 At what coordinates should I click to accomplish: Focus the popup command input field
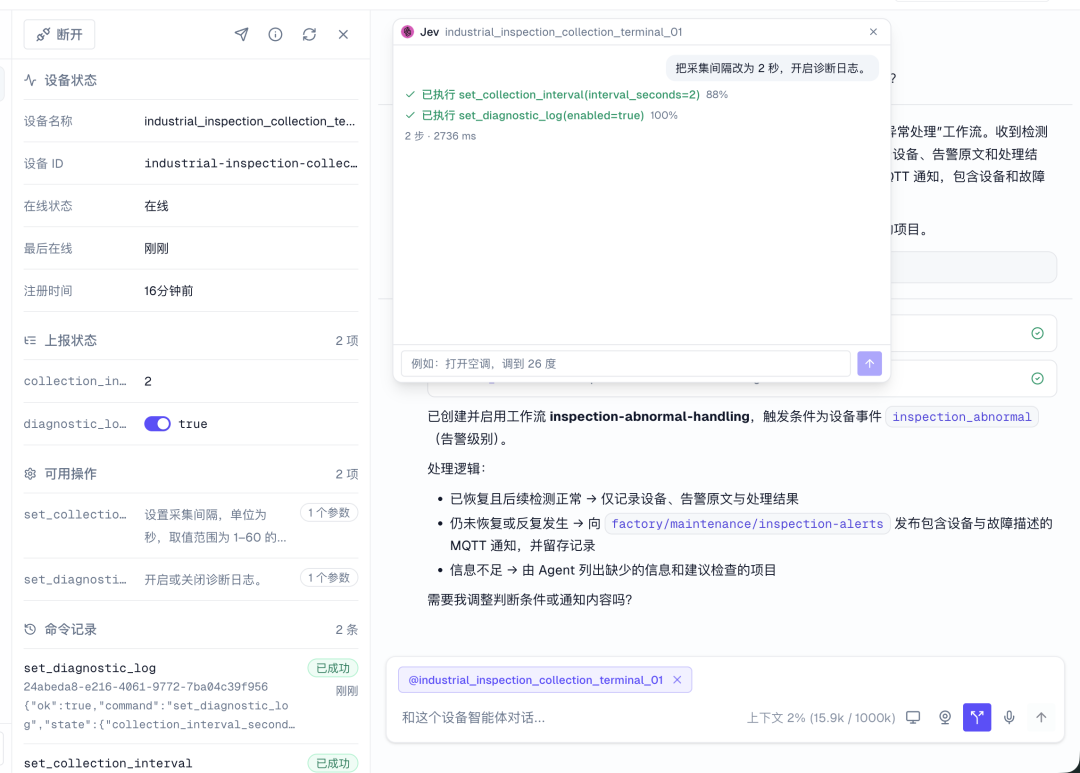pos(625,363)
